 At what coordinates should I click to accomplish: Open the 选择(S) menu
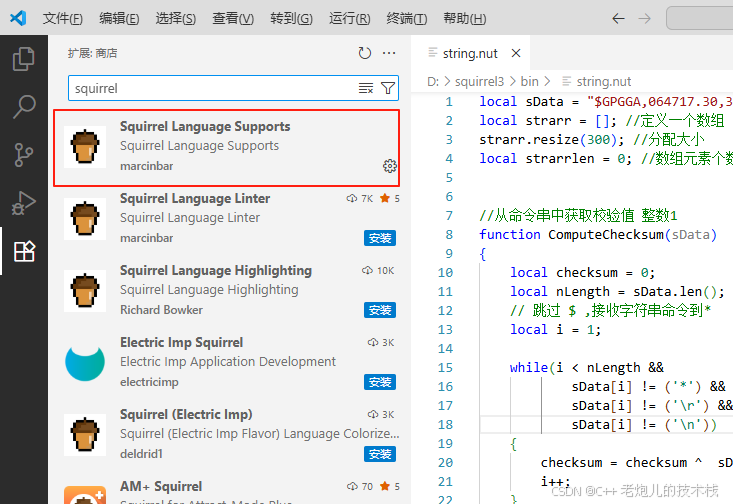(x=176, y=19)
